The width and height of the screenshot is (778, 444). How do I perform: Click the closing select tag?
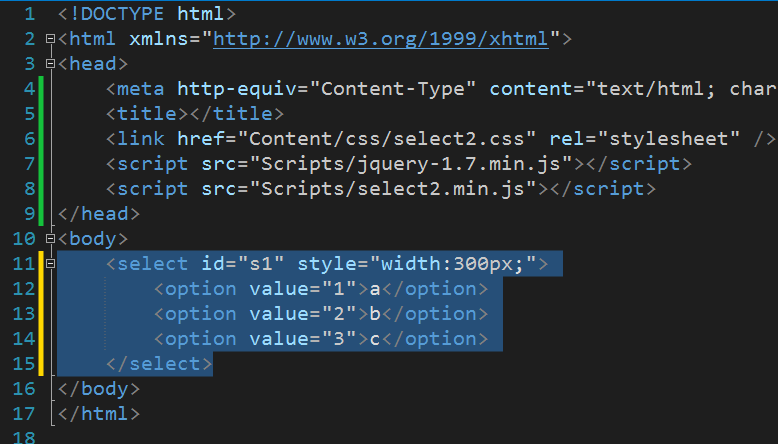coord(159,364)
